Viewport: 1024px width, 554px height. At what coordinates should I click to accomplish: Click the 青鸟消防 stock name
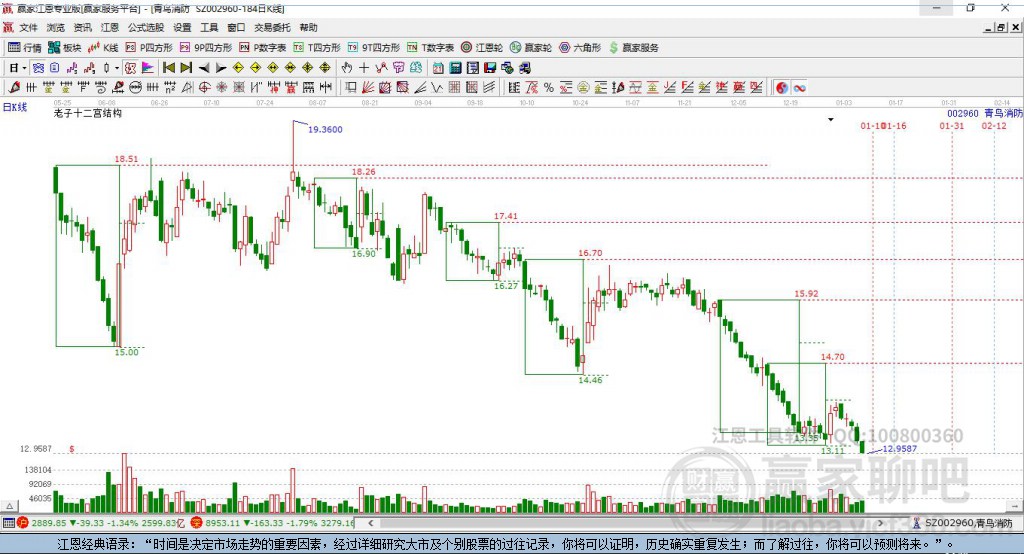coord(1003,114)
